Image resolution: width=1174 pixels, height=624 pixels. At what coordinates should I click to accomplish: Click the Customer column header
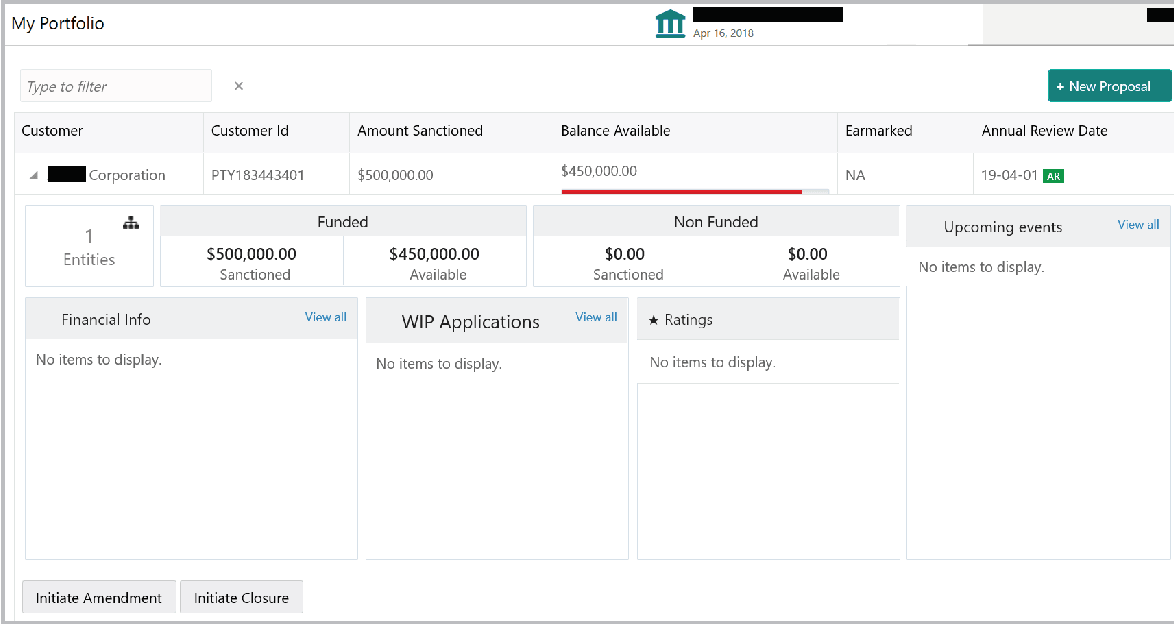click(x=52, y=131)
